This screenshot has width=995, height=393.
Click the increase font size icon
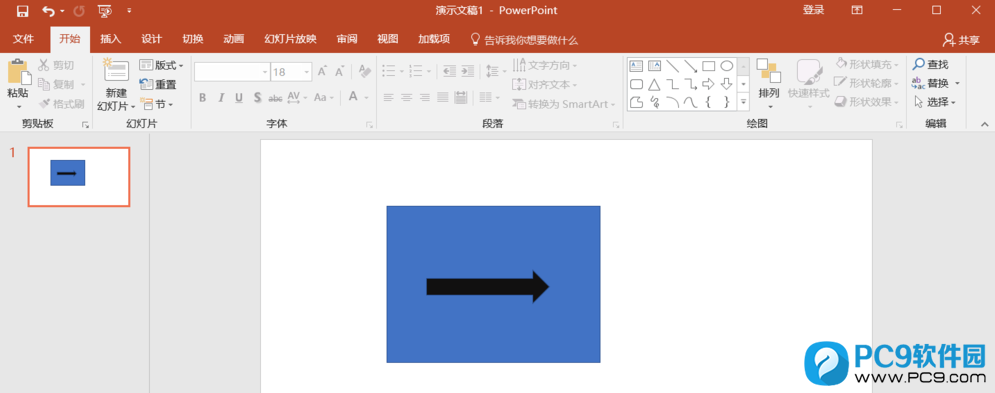[x=322, y=72]
